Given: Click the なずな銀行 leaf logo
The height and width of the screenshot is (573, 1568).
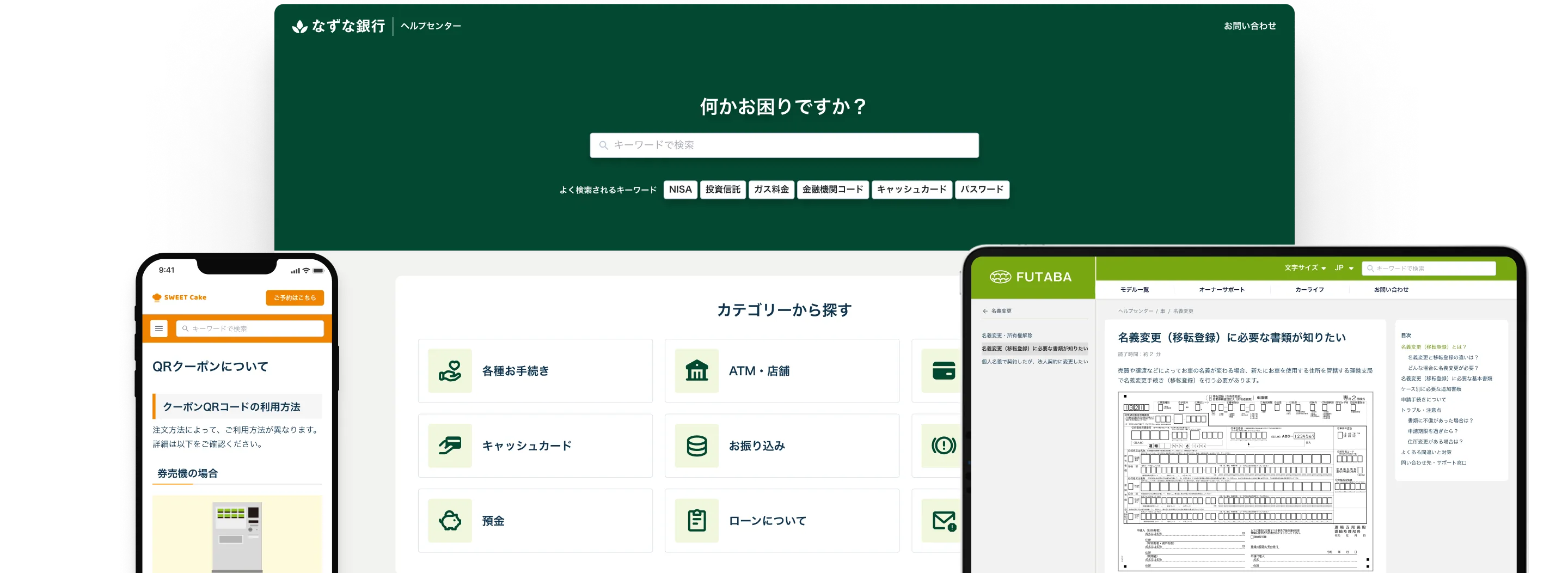Looking at the screenshot, I should 299,27.
